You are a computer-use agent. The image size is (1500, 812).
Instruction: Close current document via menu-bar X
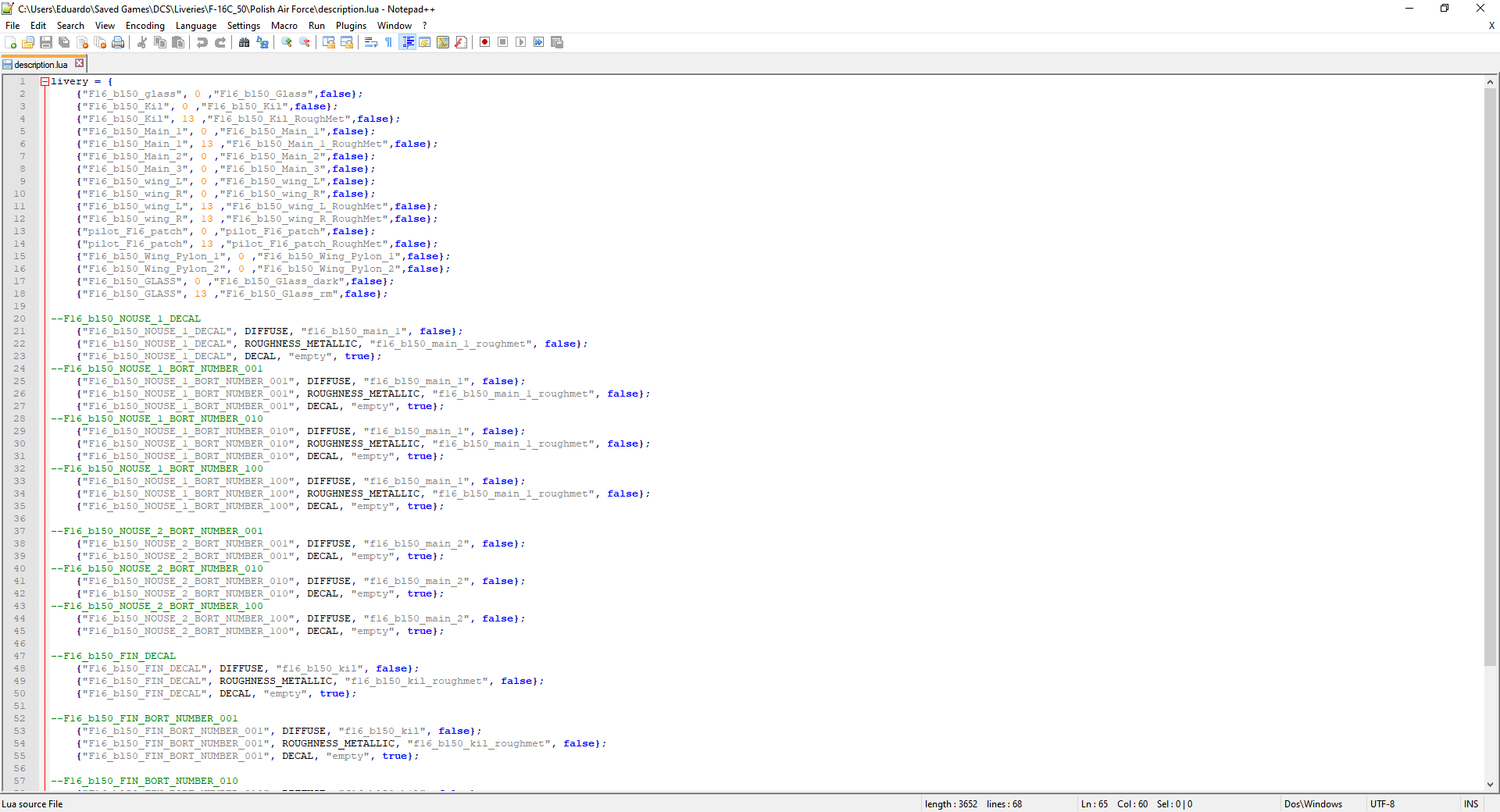[x=1491, y=26]
